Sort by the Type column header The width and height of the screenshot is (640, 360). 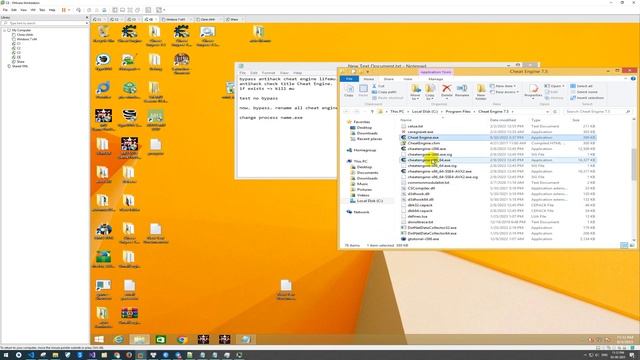click(536, 120)
